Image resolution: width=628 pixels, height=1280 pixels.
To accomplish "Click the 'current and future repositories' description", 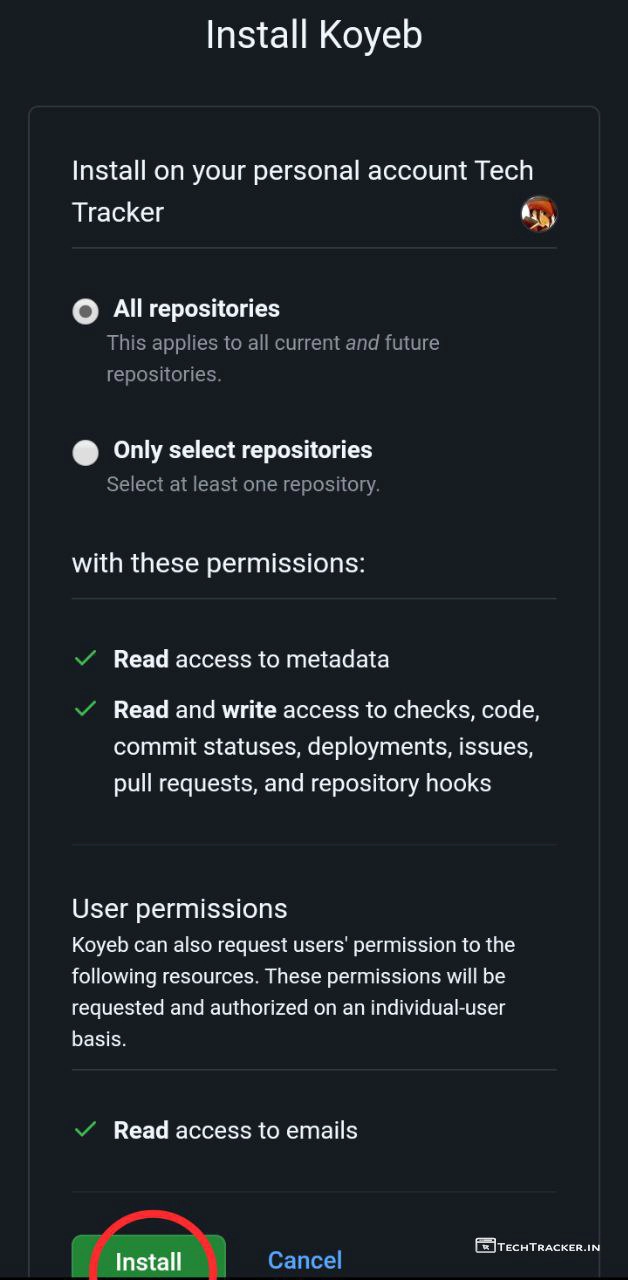I will tap(272, 358).
